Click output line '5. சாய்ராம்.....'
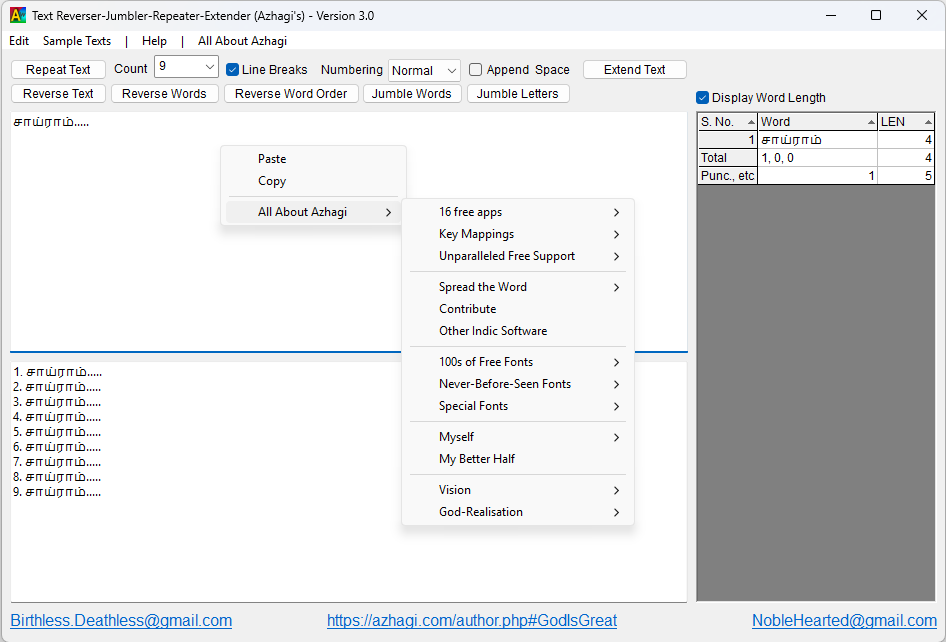The height and width of the screenshot is (642, 946). click(x=57, y=433)
